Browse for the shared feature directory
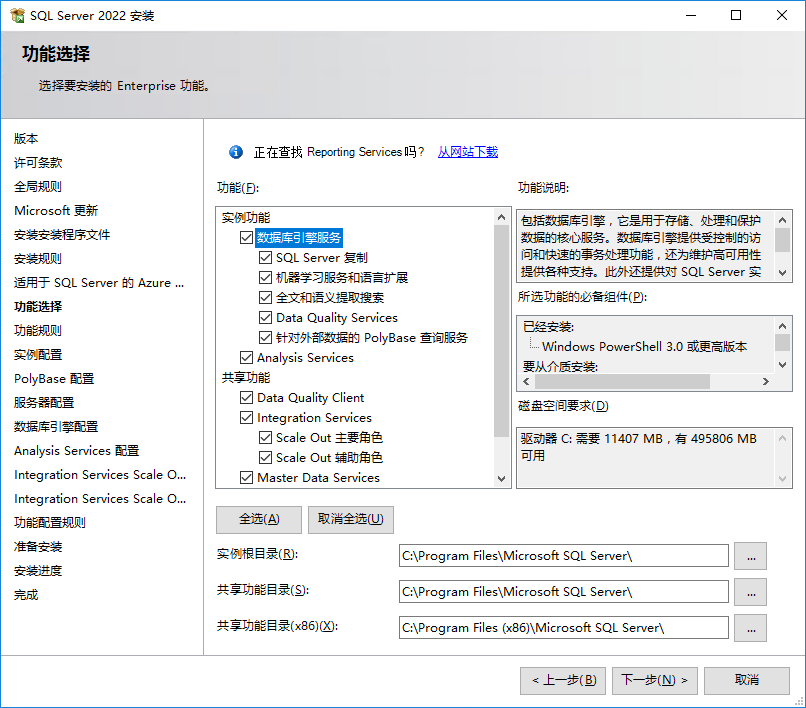 tap(750, 592)
